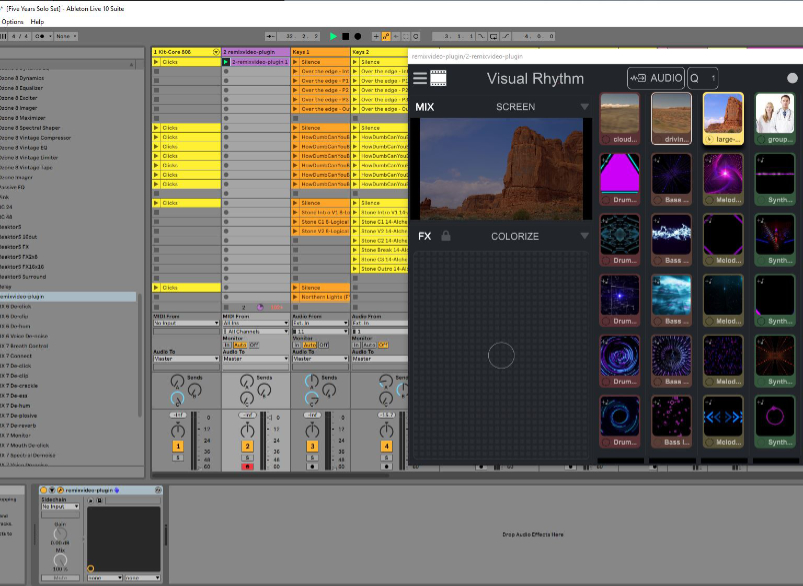Solo track 1 with its S button
The width and height of the screenshot is (803, 586).
coord(177,458)
